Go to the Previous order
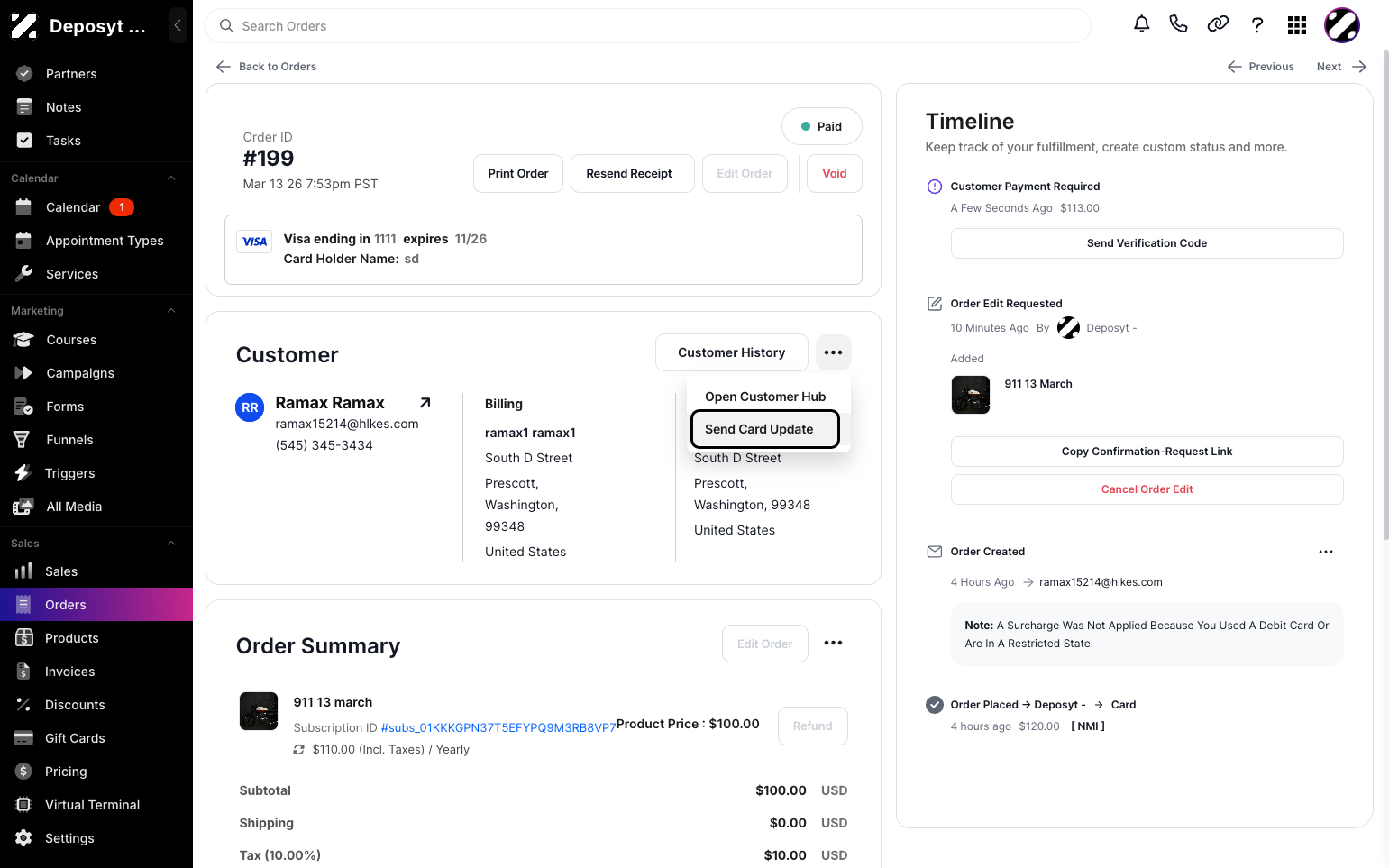The height and width of the screenshot is (868, 1389). [x=1261, y=67]
